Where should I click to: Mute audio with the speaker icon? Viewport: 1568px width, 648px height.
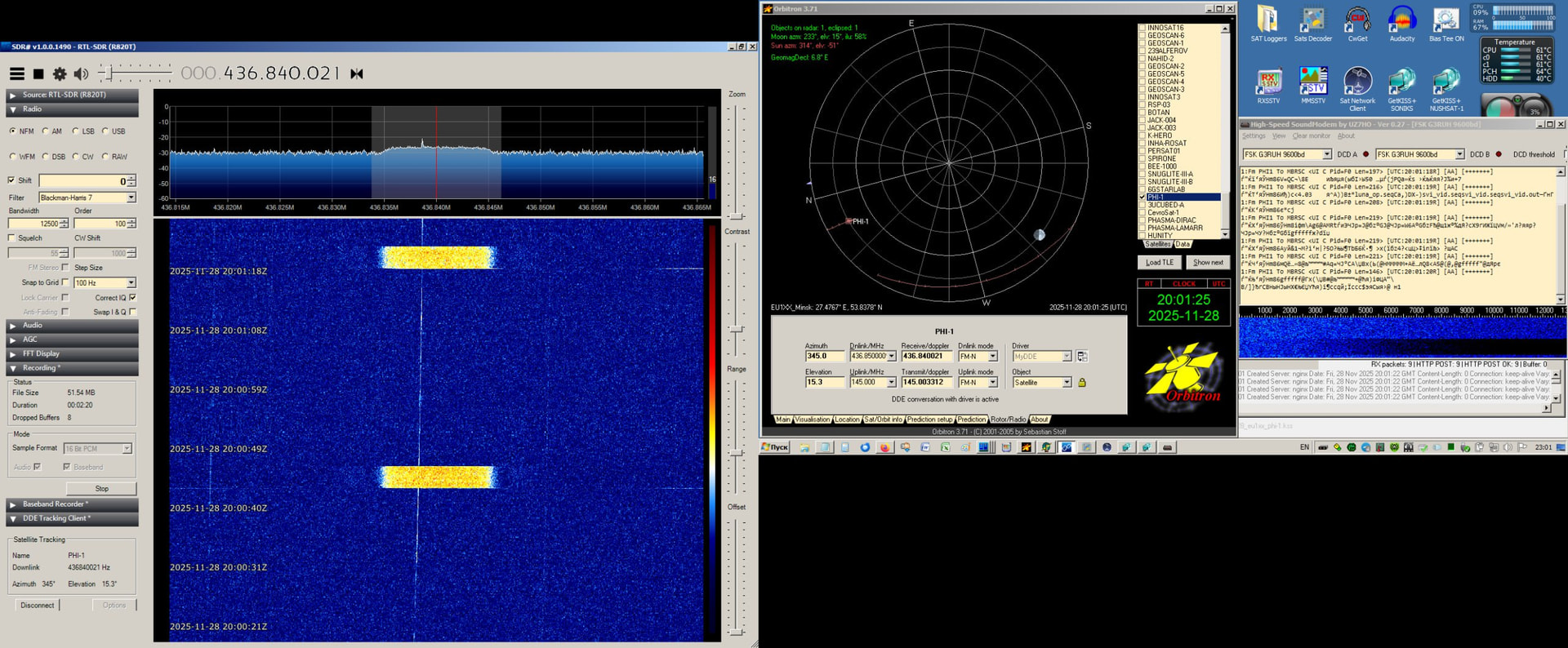(81, 73)
